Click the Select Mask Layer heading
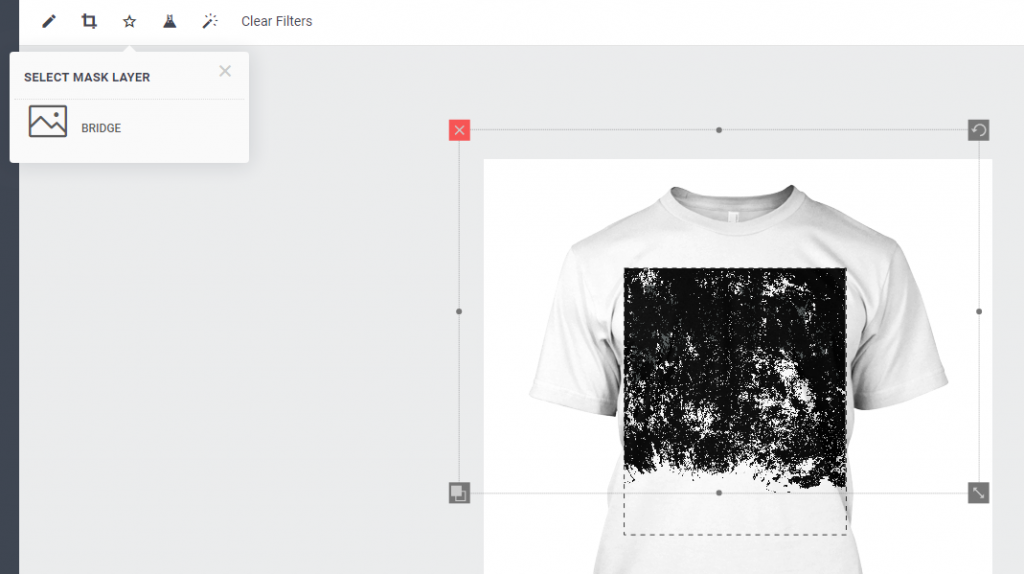Image resolution: width=1024 pixels, height=574 pixels. (87, 77)
